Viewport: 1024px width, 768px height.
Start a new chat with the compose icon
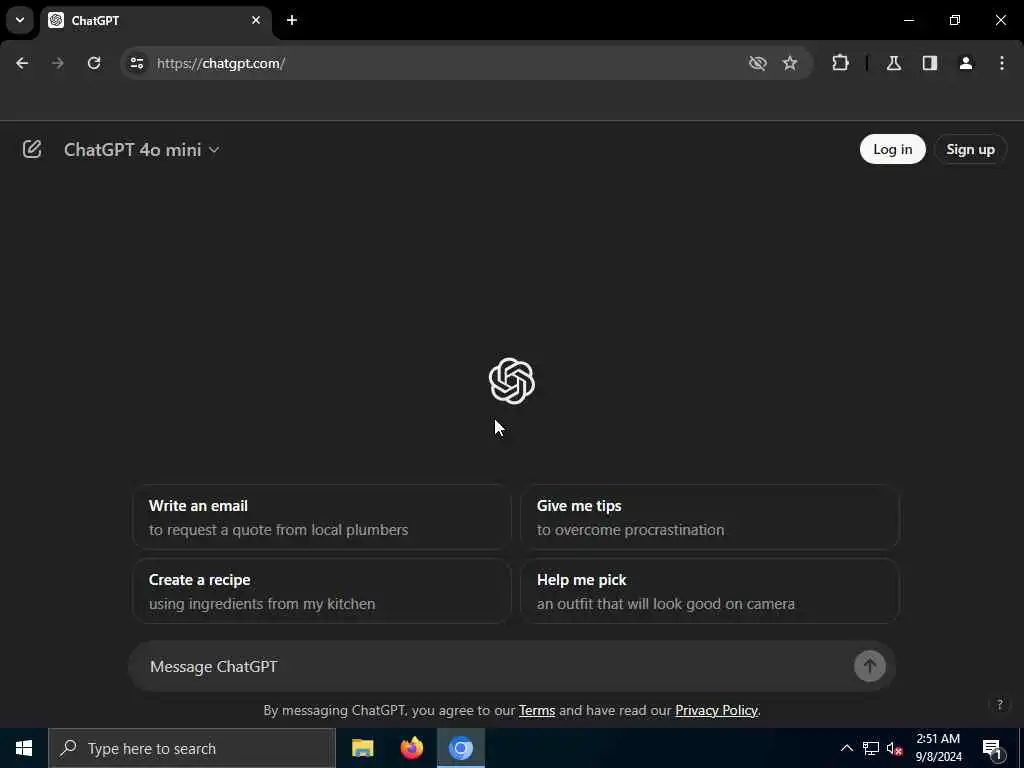tap(32, 149)
